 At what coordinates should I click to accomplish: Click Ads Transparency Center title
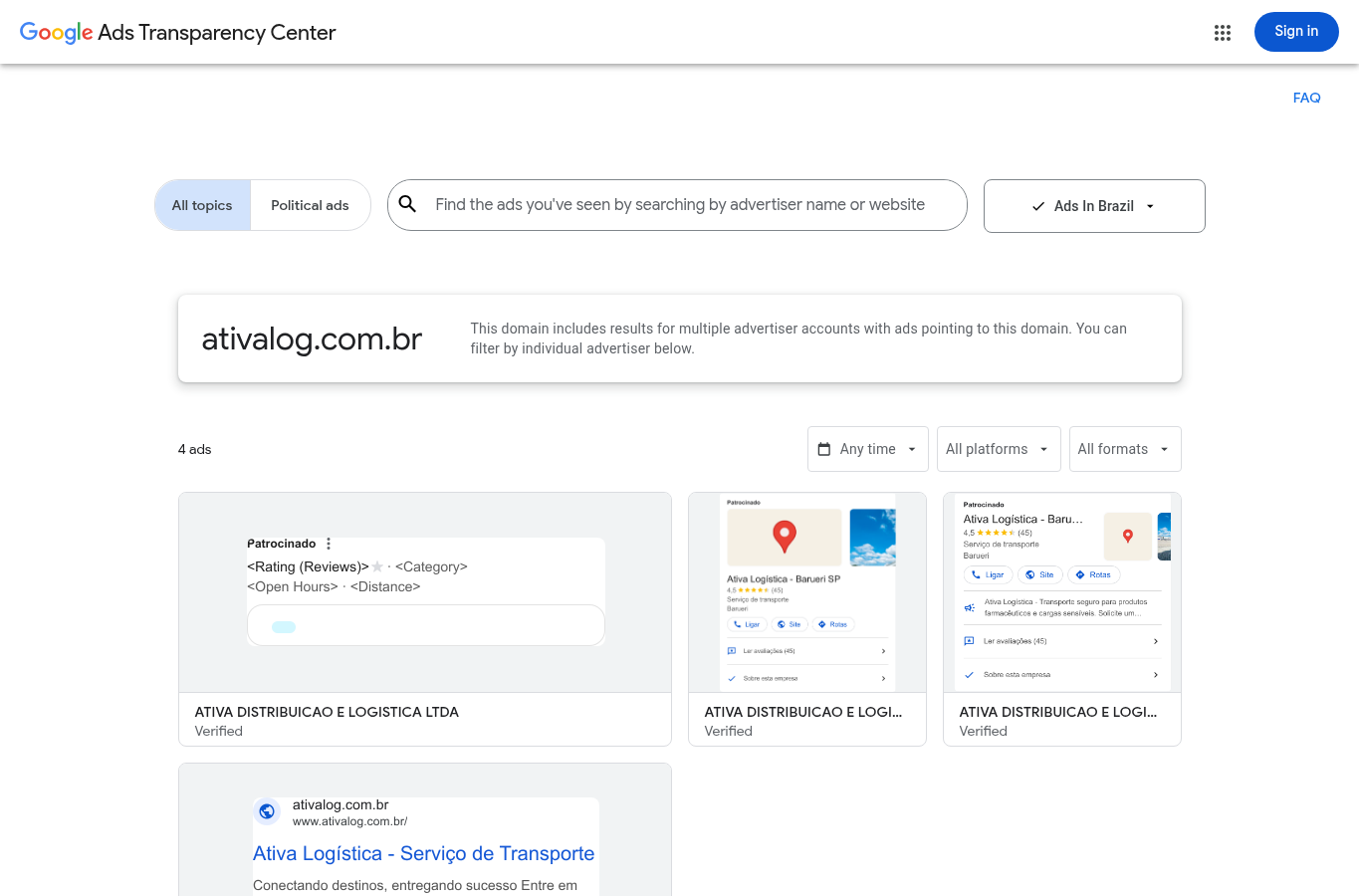[217, 33]
